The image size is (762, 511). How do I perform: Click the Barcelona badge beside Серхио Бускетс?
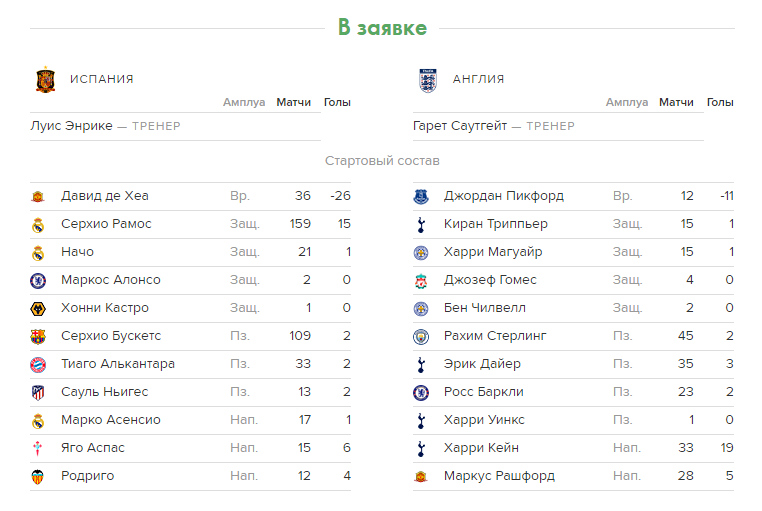point(38,337)
